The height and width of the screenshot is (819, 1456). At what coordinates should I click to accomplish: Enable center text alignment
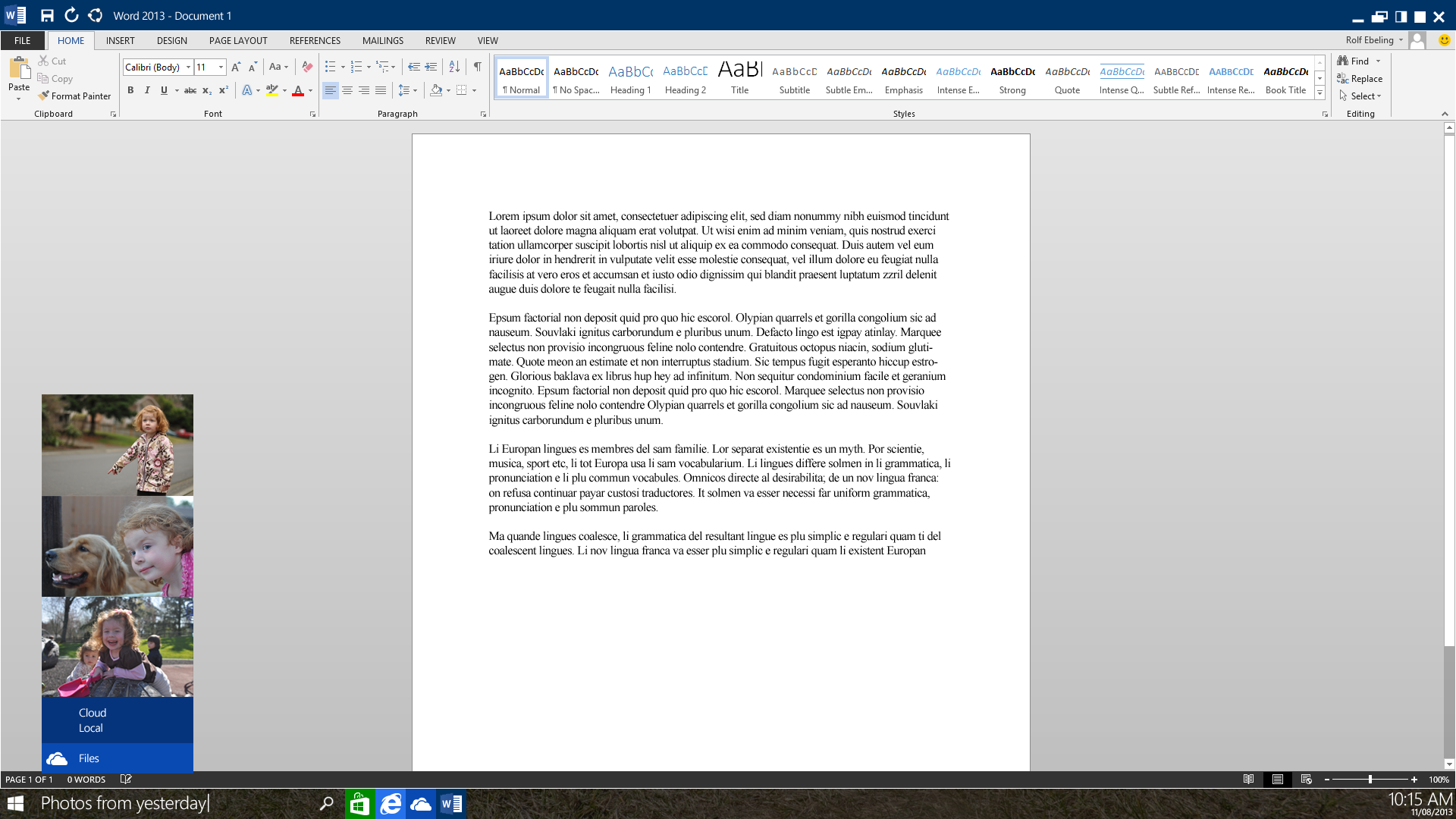pyautogui.click(x=347, y=90)
